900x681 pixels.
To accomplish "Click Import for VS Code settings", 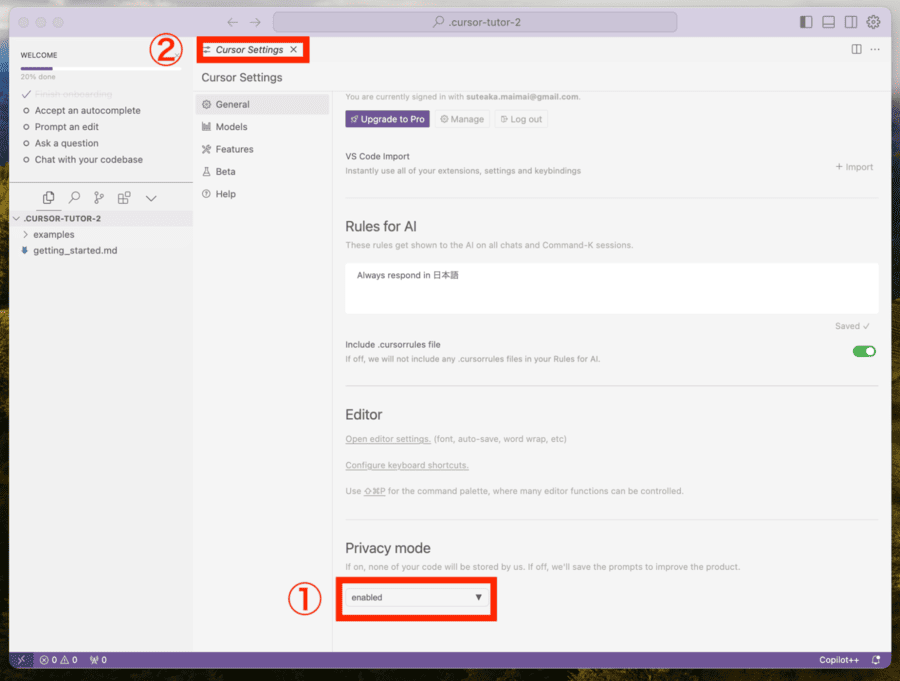I will tap(854, 167).
